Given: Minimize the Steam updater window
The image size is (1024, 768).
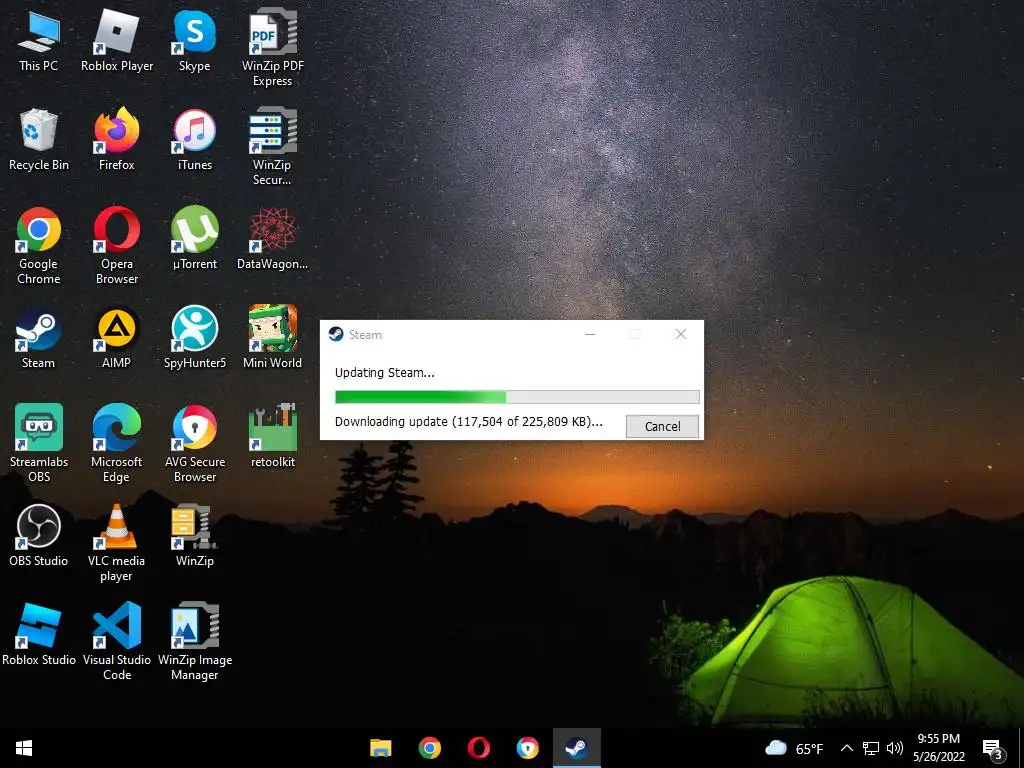Looking at the screenshot, I should (590, 334).
